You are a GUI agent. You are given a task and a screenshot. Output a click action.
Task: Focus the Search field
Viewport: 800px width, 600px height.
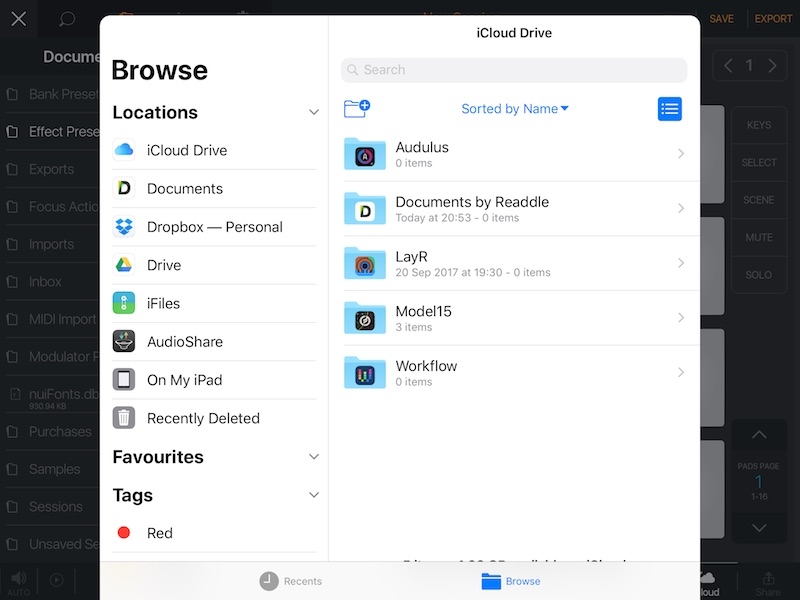[514, 70]
